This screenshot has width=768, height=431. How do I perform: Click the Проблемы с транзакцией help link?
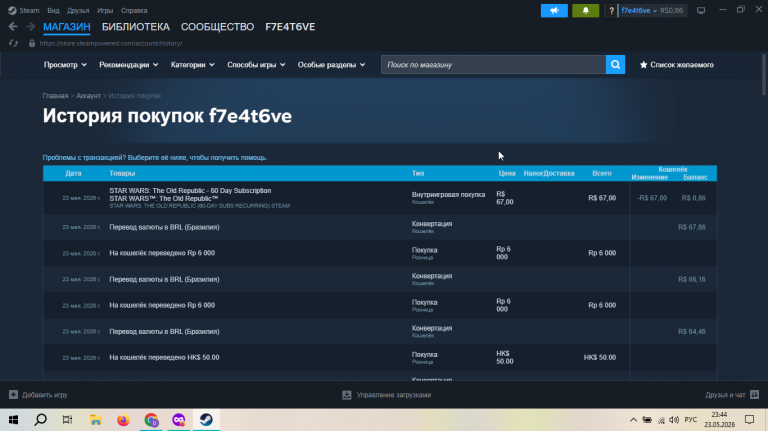[155, 158]
